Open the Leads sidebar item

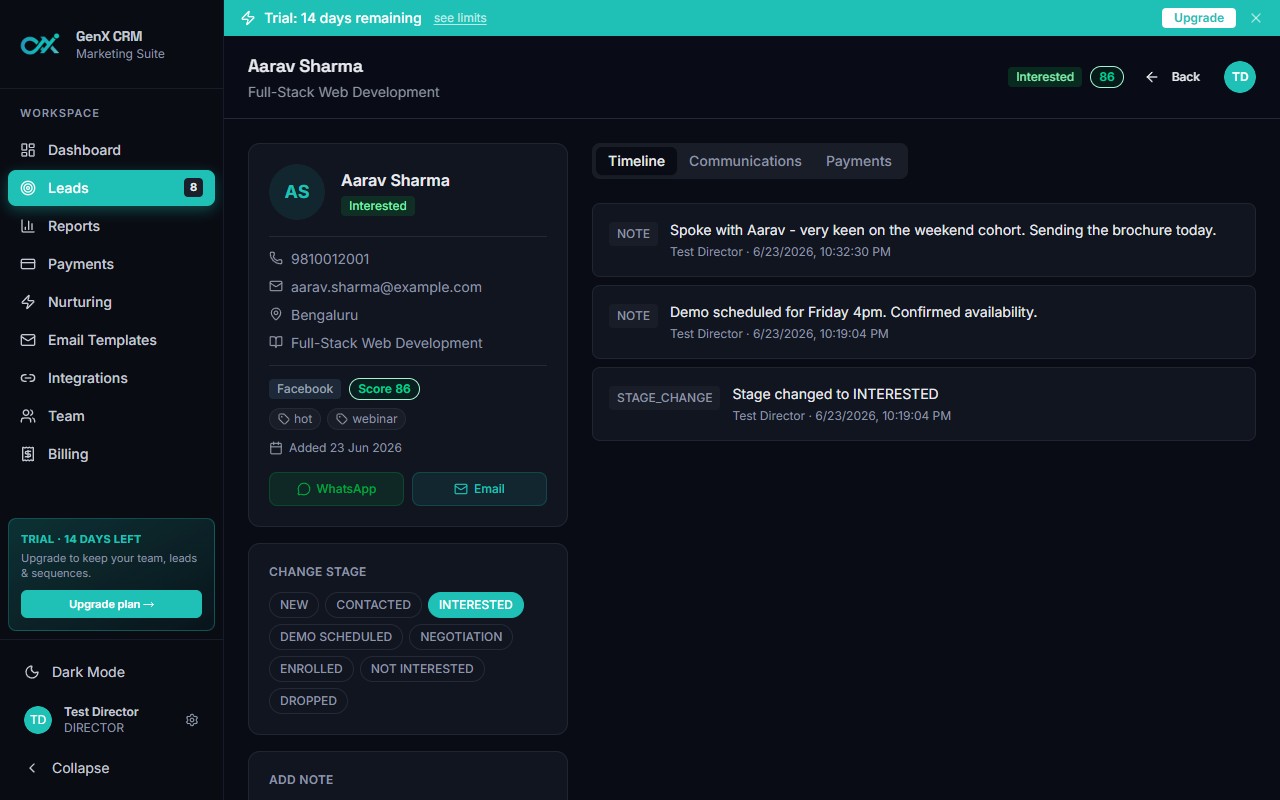click(111, 188)
